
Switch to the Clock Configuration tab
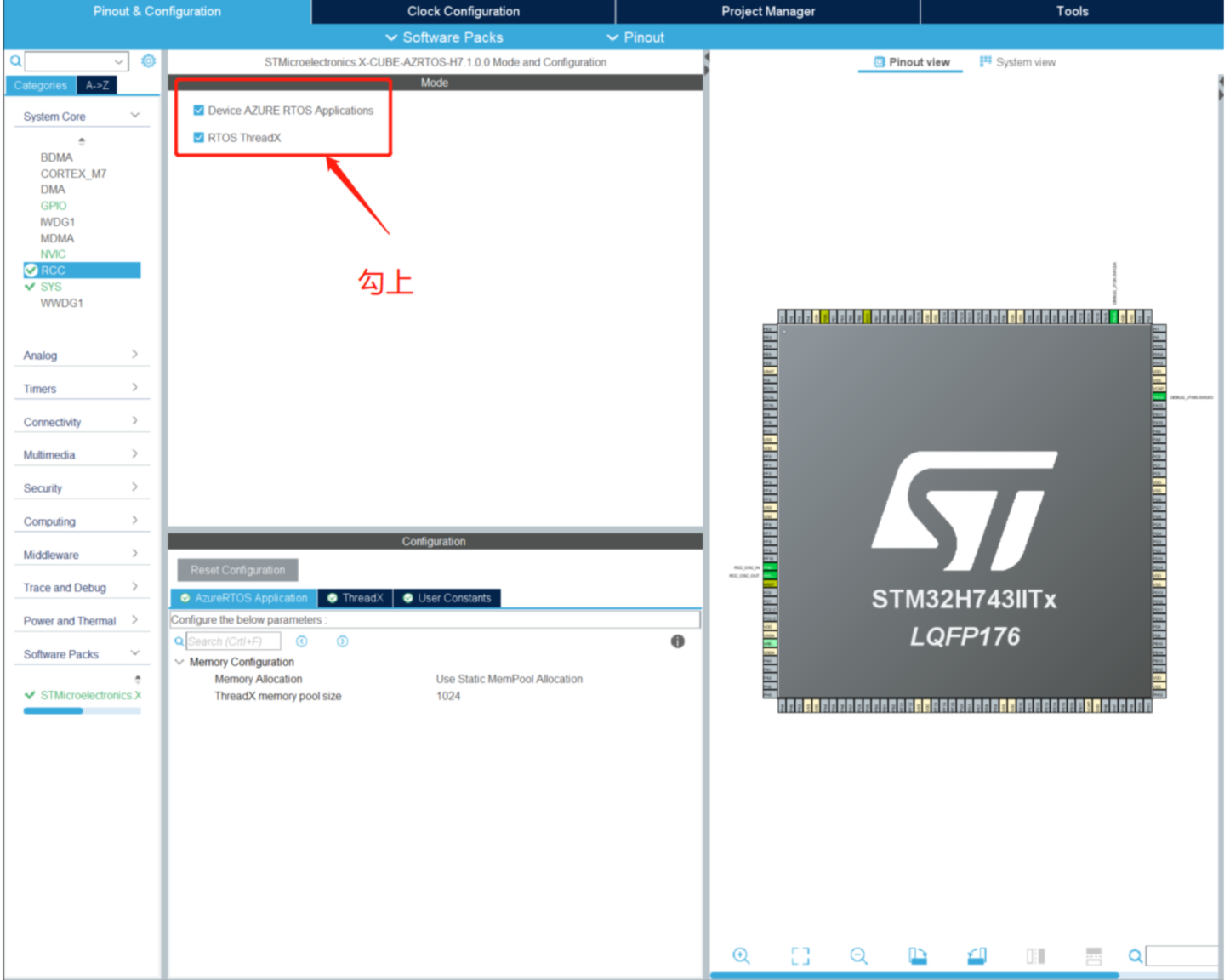click(462, 11)
